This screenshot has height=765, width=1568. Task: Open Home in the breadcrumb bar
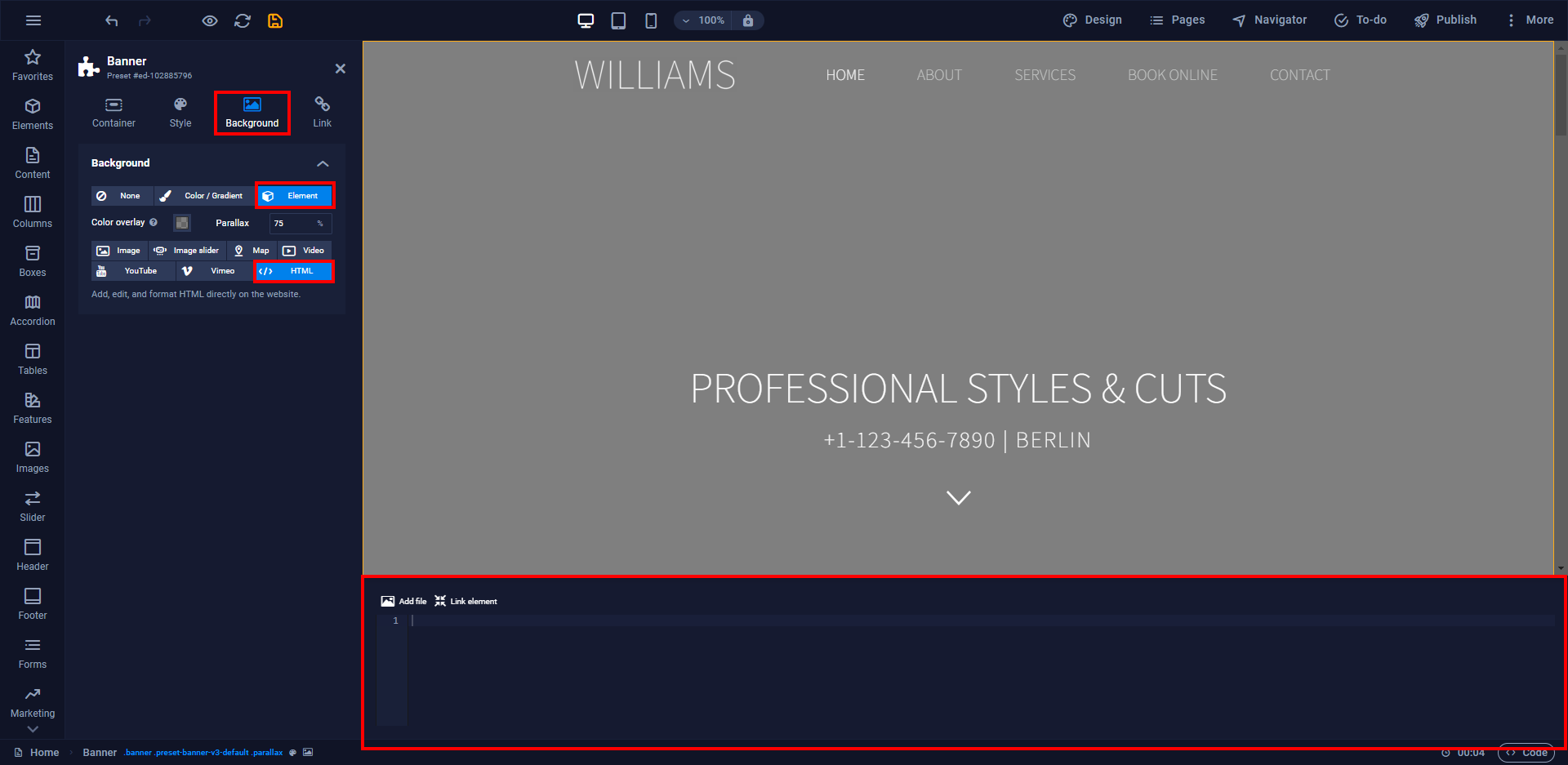37,753
